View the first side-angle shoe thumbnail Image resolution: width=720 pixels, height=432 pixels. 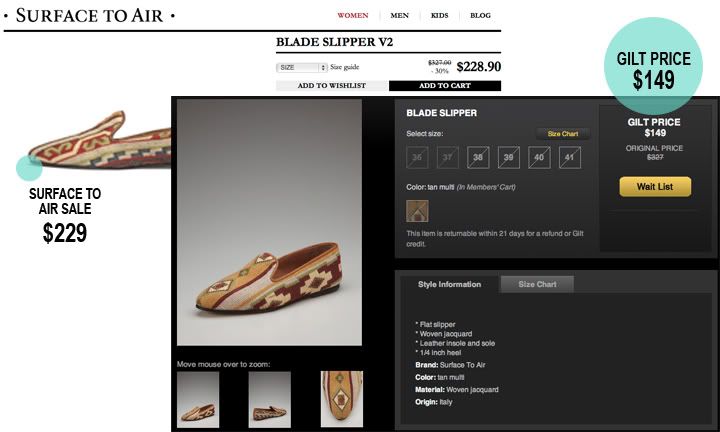(198, 399)
